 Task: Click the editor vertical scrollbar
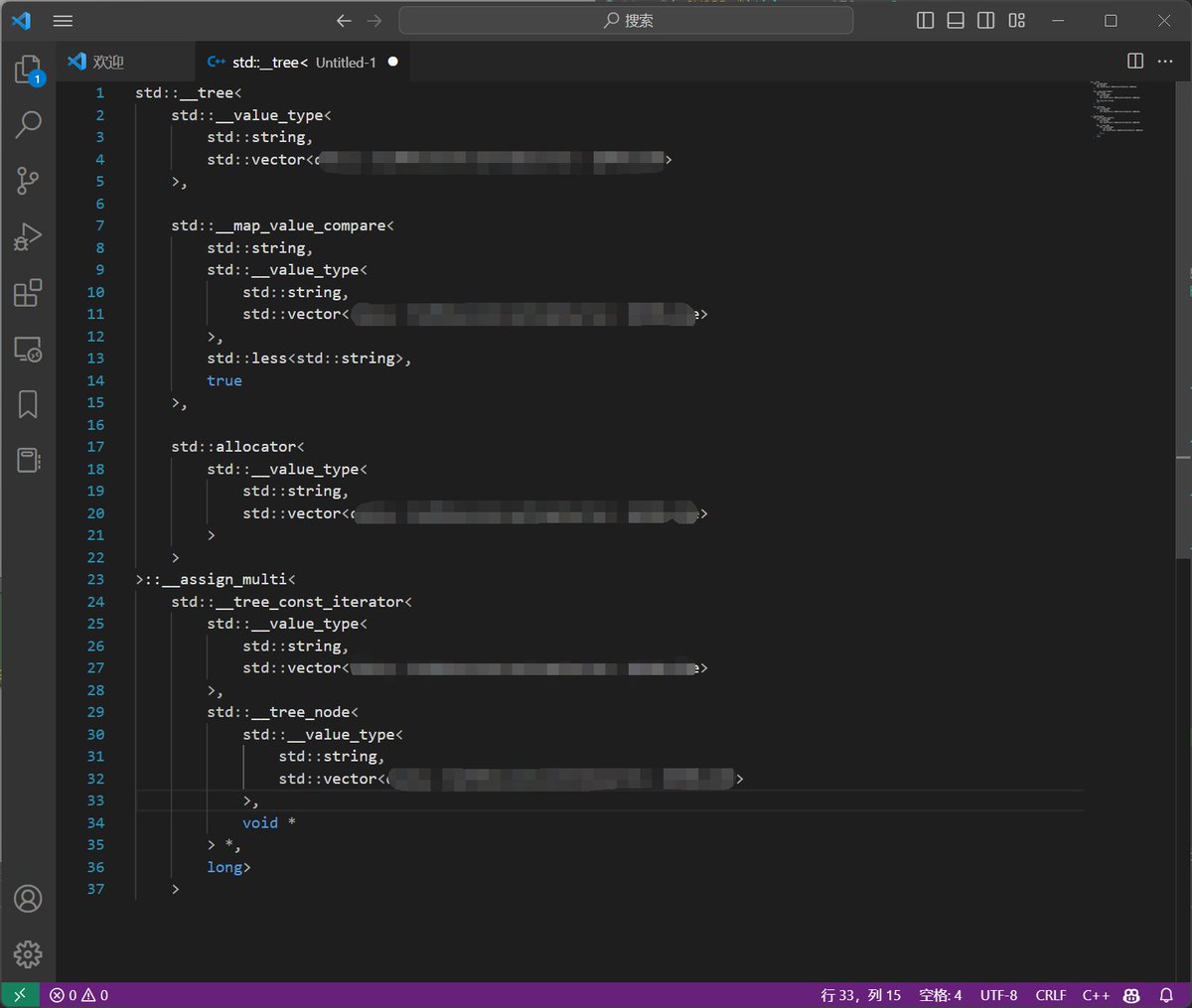[1183, 318]
